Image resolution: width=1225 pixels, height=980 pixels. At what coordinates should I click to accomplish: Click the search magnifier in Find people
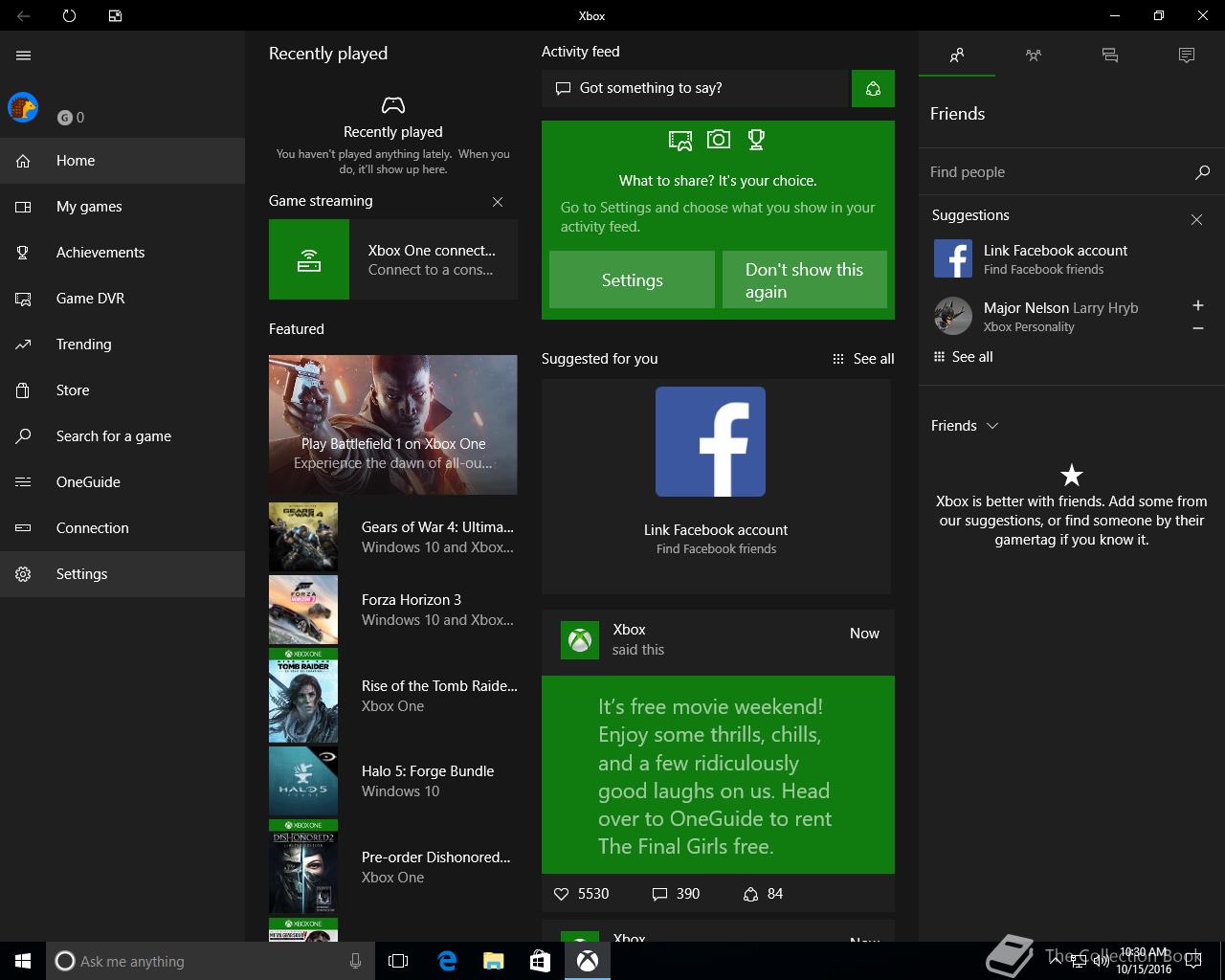(x=1203, y=172)
